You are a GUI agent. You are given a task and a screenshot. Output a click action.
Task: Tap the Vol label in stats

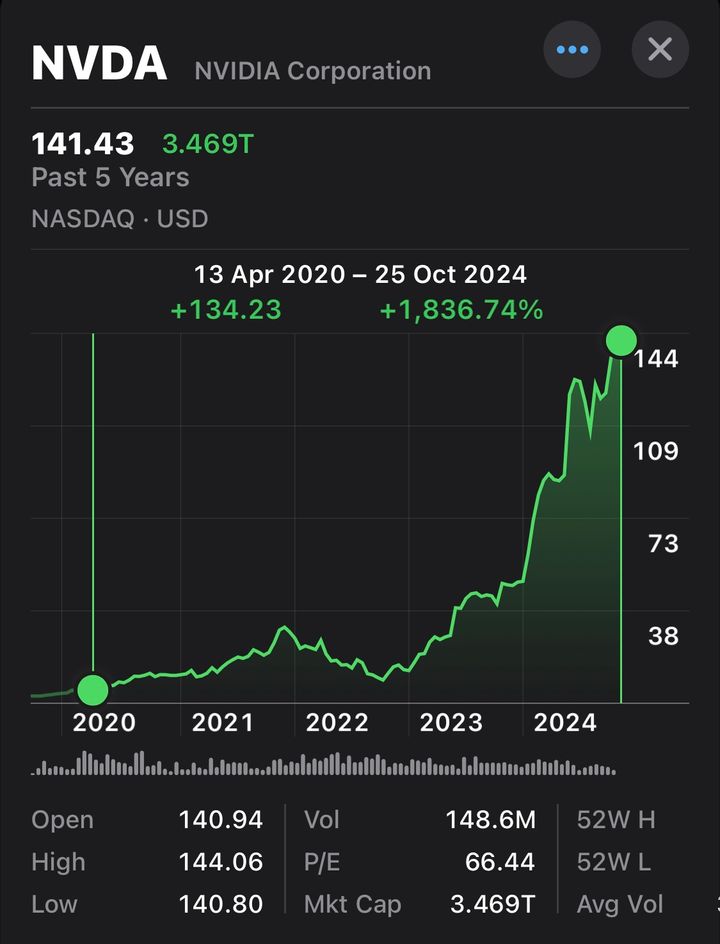(322, 820)
